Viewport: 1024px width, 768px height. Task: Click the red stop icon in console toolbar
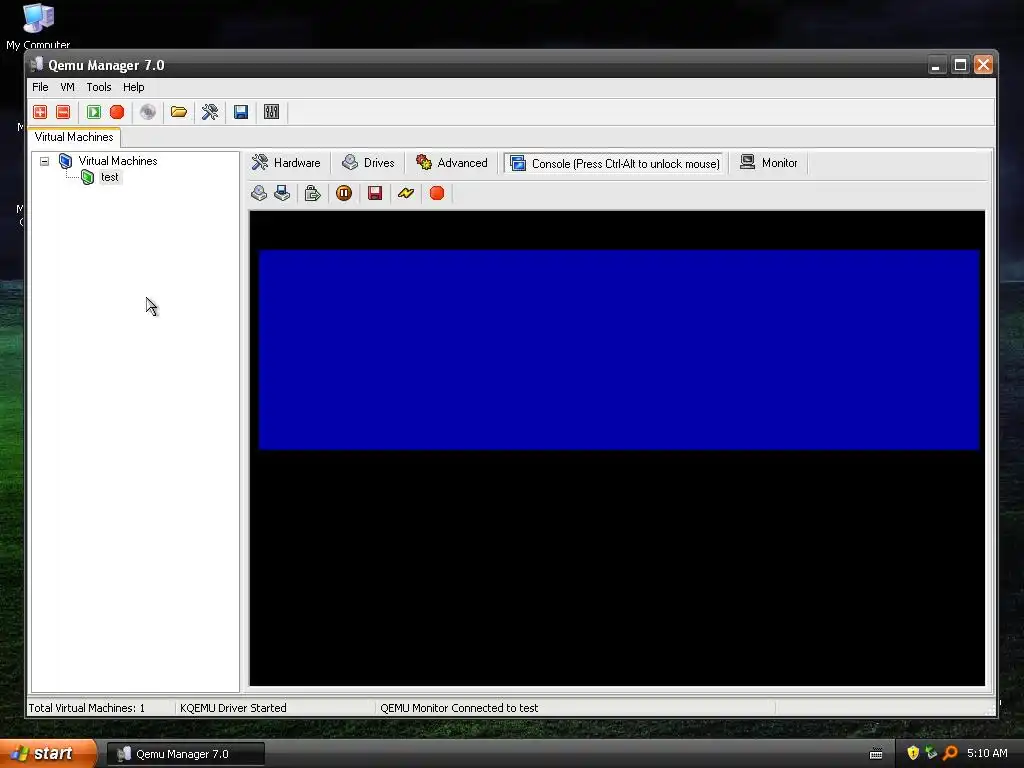click(437, 193)
